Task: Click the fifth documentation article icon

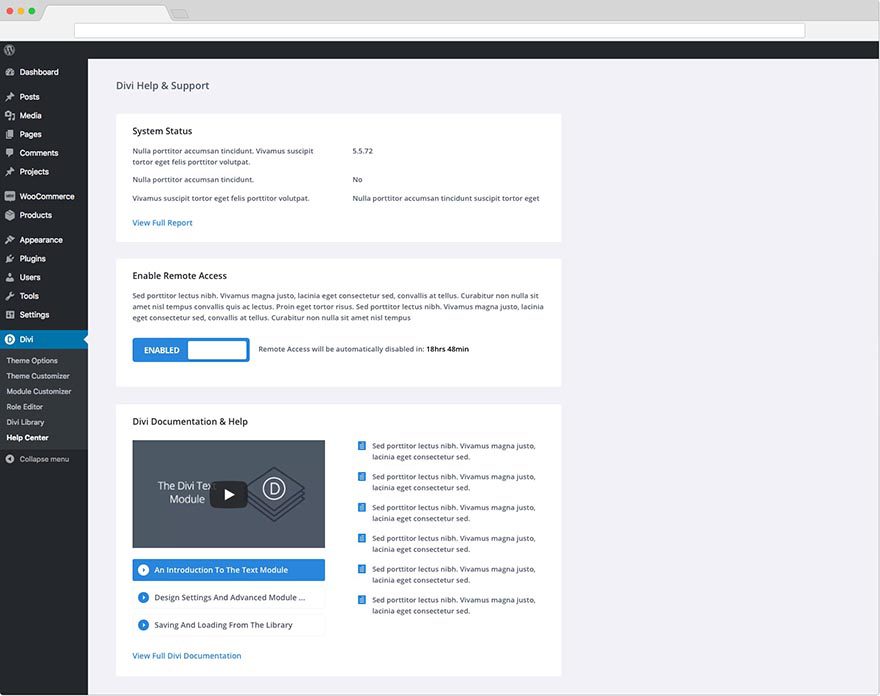Action: pos(362,569)
